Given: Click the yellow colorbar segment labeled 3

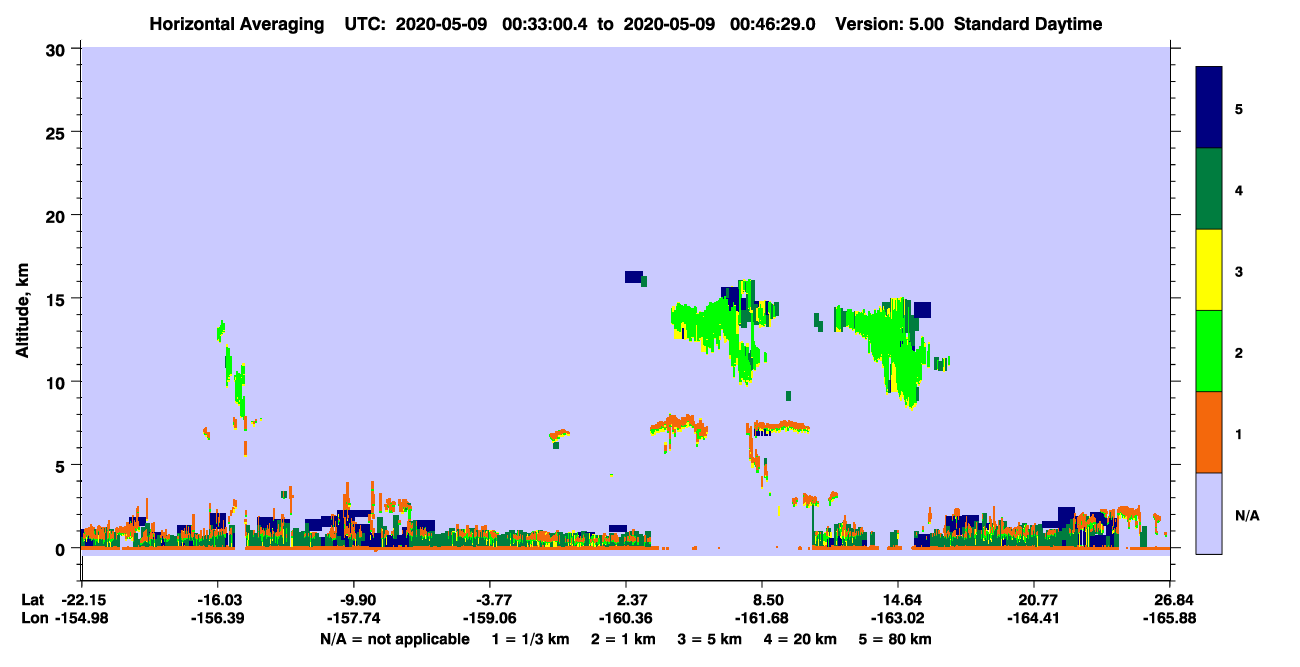Looking at the screenshot, I should point(1209,270).
